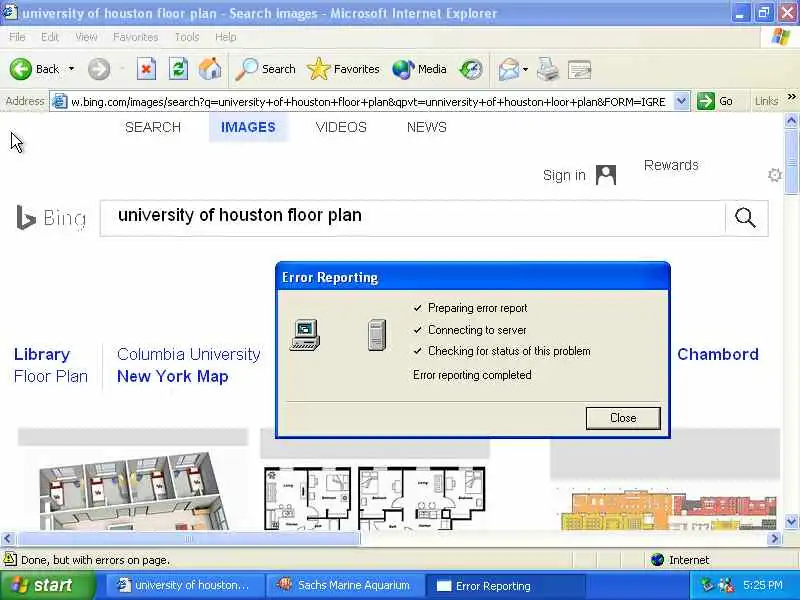Expand the Links toolbar chevron

click(x=791, y=97)
